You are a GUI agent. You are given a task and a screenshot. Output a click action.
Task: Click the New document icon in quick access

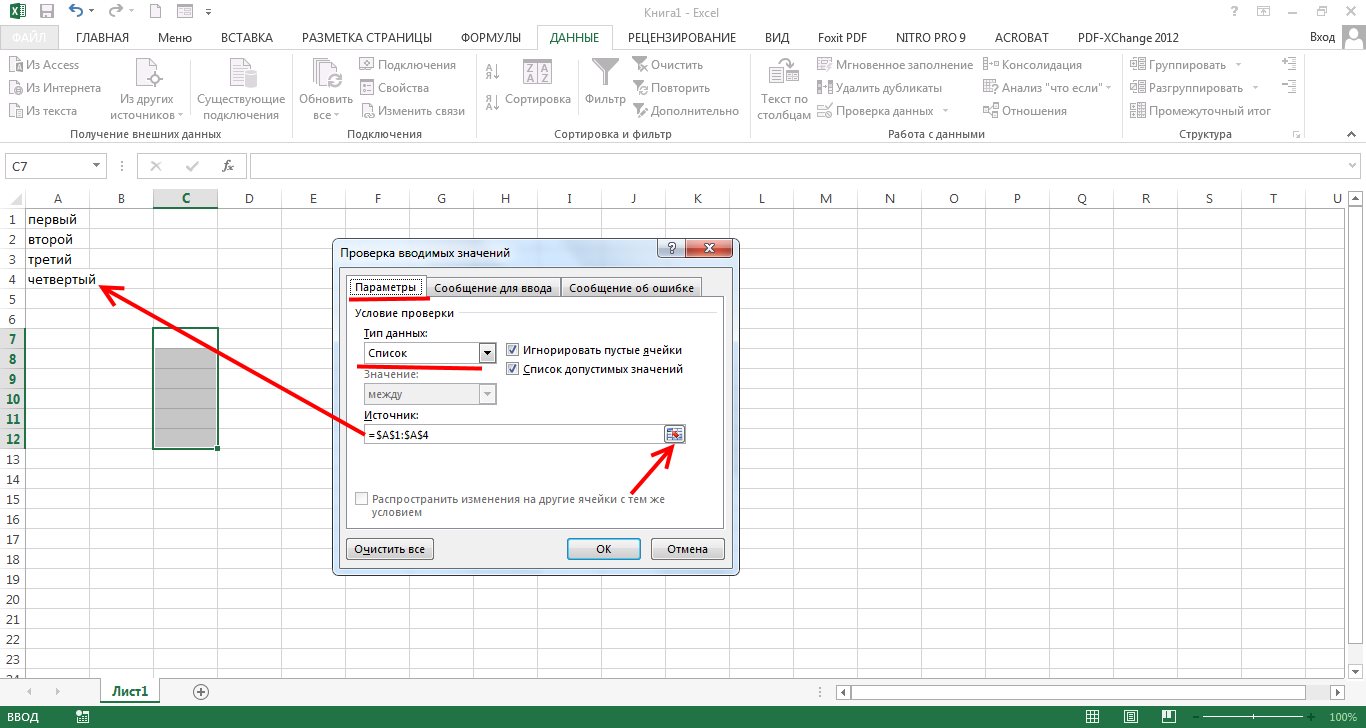click(x=155, y=12)
